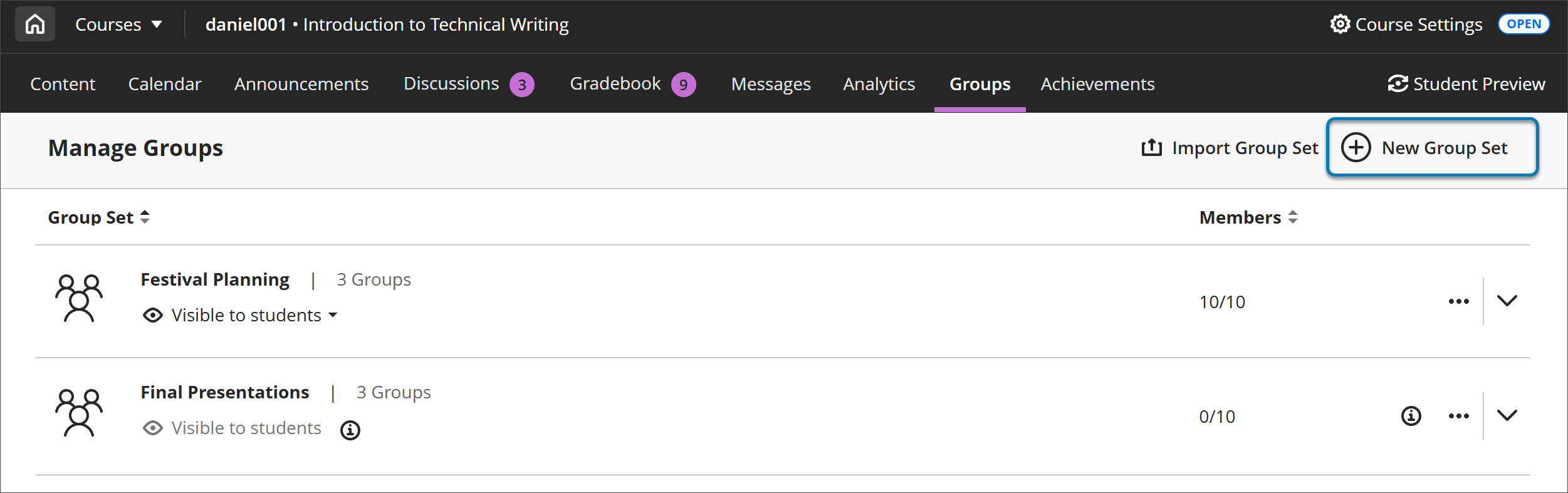This screenshot has height=493, width=1568.
Task: Click the Import Group Set upload icon
Action: 1151,148
